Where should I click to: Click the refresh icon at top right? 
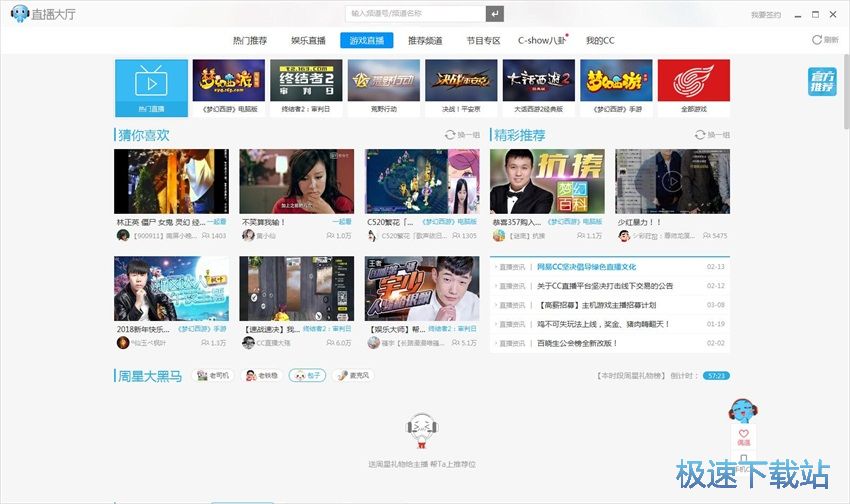pos(816,40)
